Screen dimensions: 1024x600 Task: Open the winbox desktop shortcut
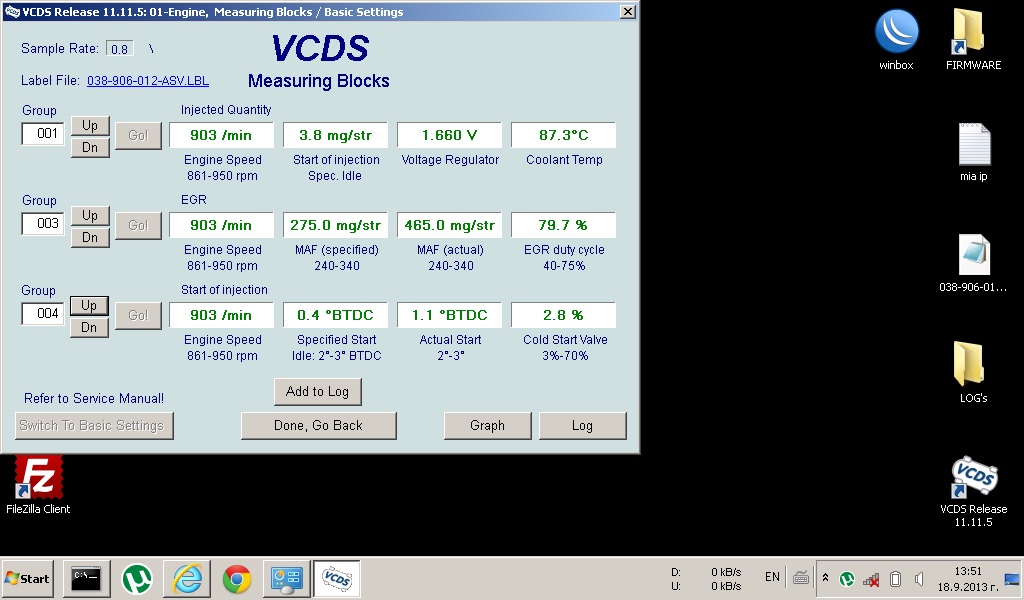(x=896, y=33)
